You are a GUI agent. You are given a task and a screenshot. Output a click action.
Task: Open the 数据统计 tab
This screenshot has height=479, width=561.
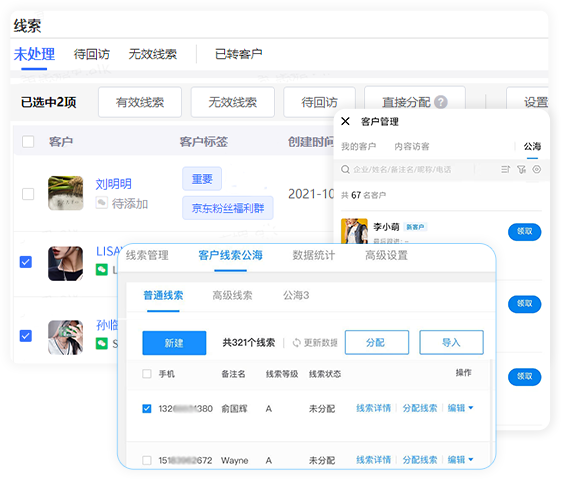pyautogui.click(x=313, y=255)
